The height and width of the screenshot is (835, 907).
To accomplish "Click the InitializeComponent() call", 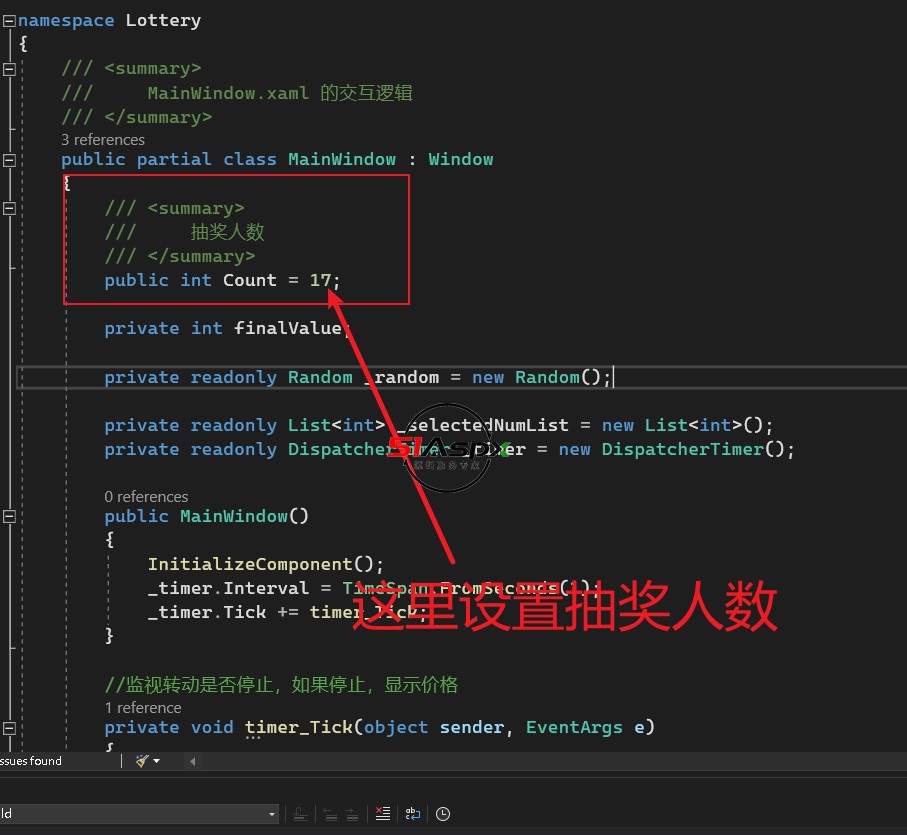I will [265, 564].
